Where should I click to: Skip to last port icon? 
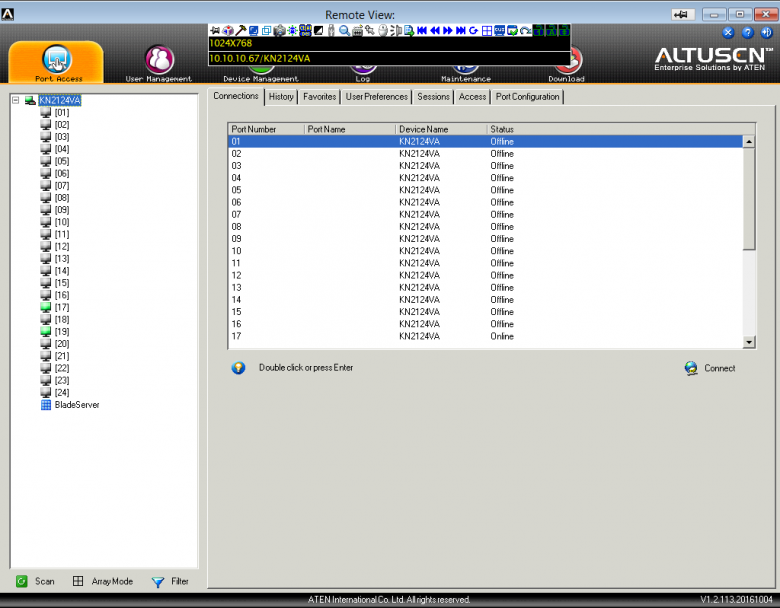(460, 31)
